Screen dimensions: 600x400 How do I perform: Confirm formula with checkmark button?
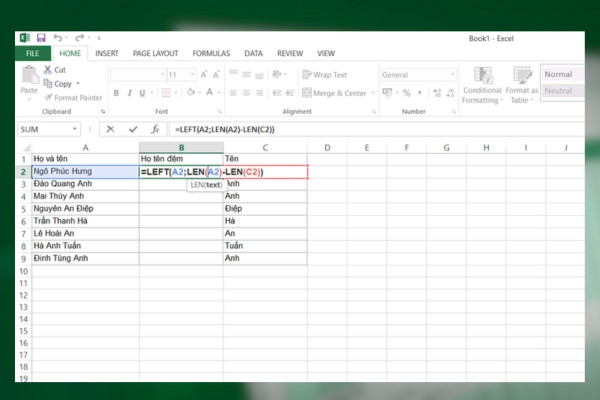click(133, 129)
